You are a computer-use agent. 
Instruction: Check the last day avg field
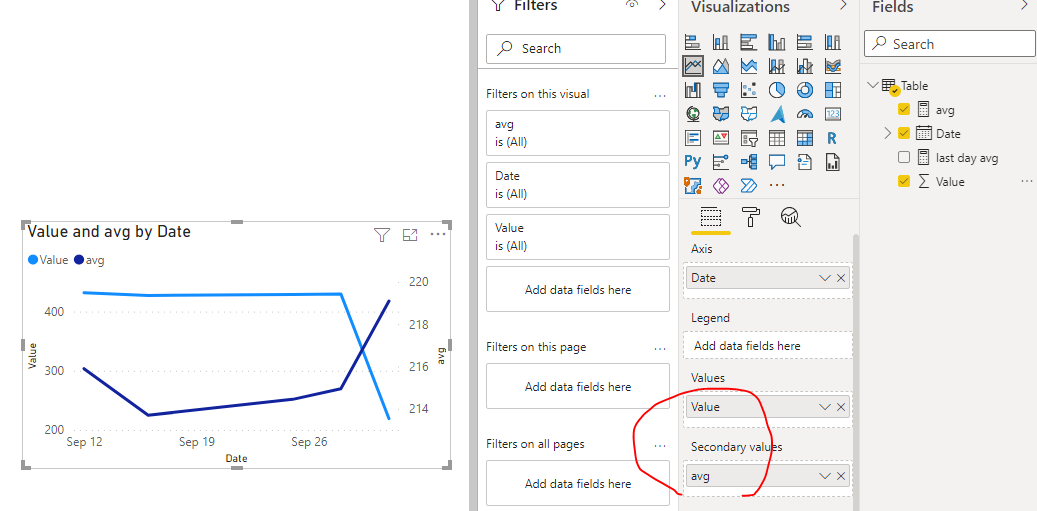pyautogui.click(x=904, y=157)
